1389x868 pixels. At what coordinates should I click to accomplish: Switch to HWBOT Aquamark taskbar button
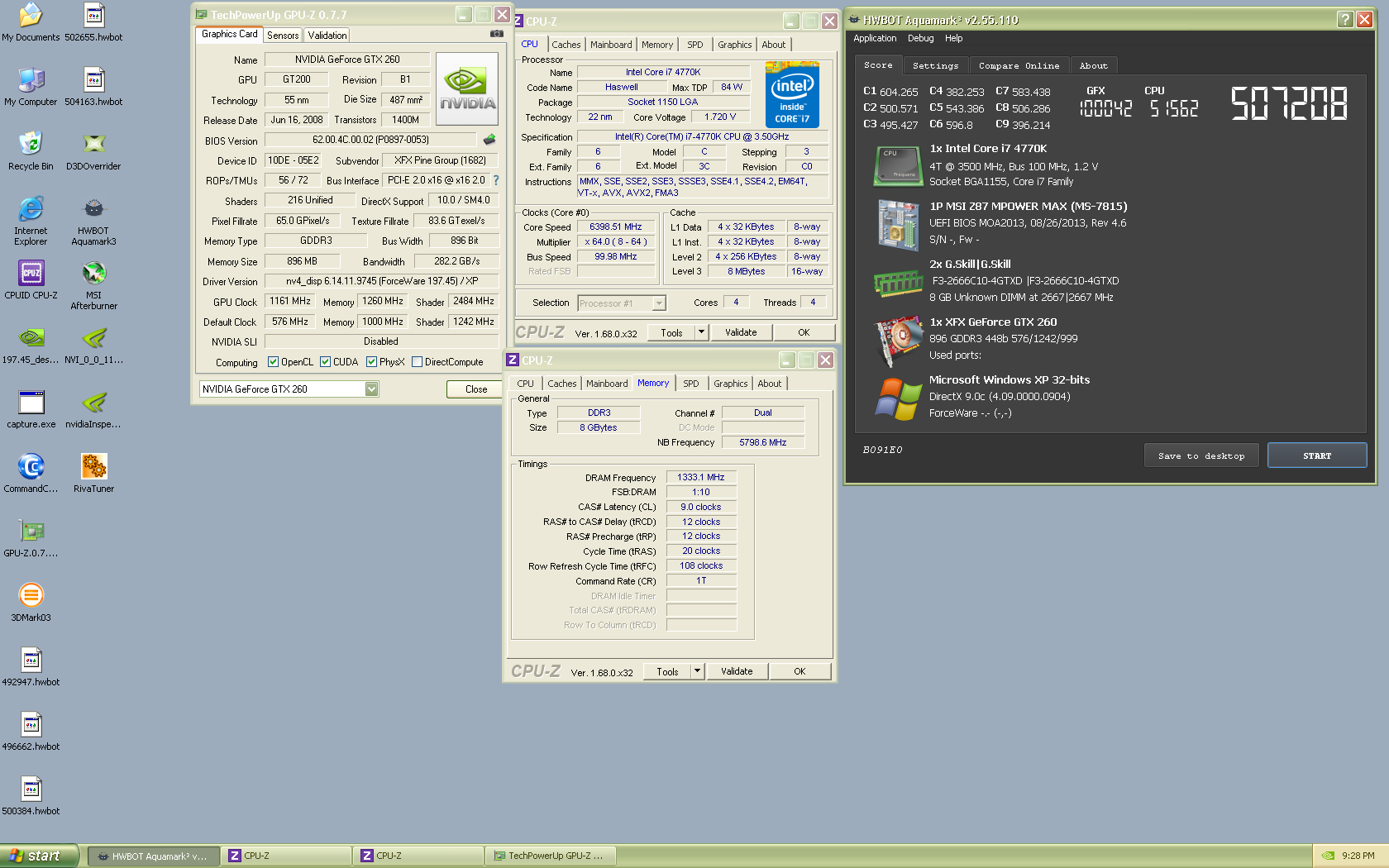[153, 856]
